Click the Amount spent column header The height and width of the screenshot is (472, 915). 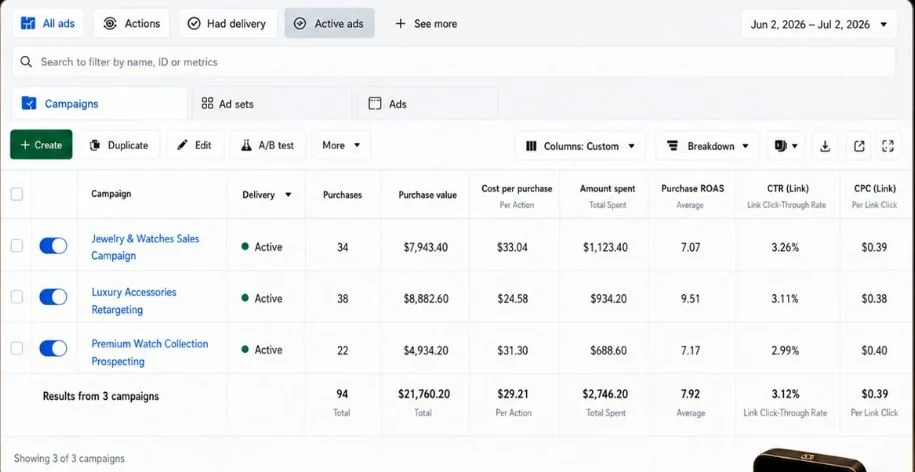pyautogui.click(x=607, y=188)
